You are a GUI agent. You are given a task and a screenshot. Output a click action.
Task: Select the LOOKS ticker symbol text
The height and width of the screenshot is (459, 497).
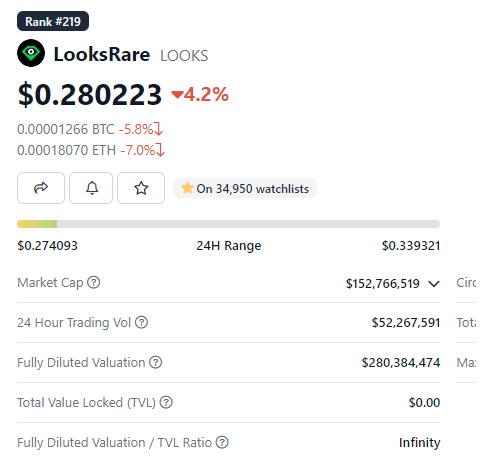coord(184,56)
